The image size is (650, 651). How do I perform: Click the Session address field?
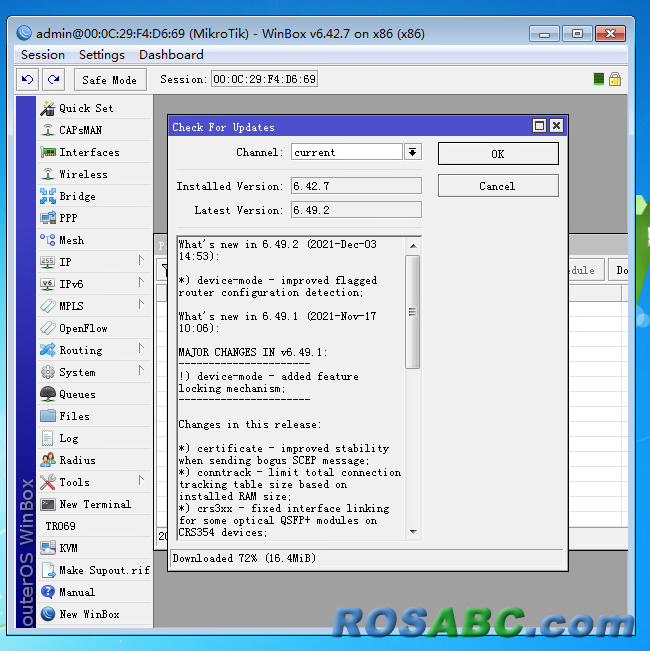point(264,79)
